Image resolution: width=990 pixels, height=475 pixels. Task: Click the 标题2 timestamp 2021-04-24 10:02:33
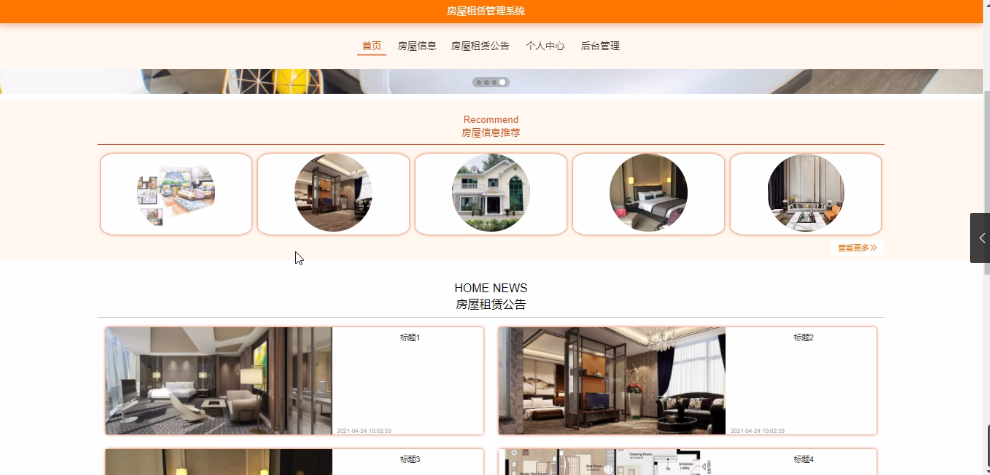[757, 431]
